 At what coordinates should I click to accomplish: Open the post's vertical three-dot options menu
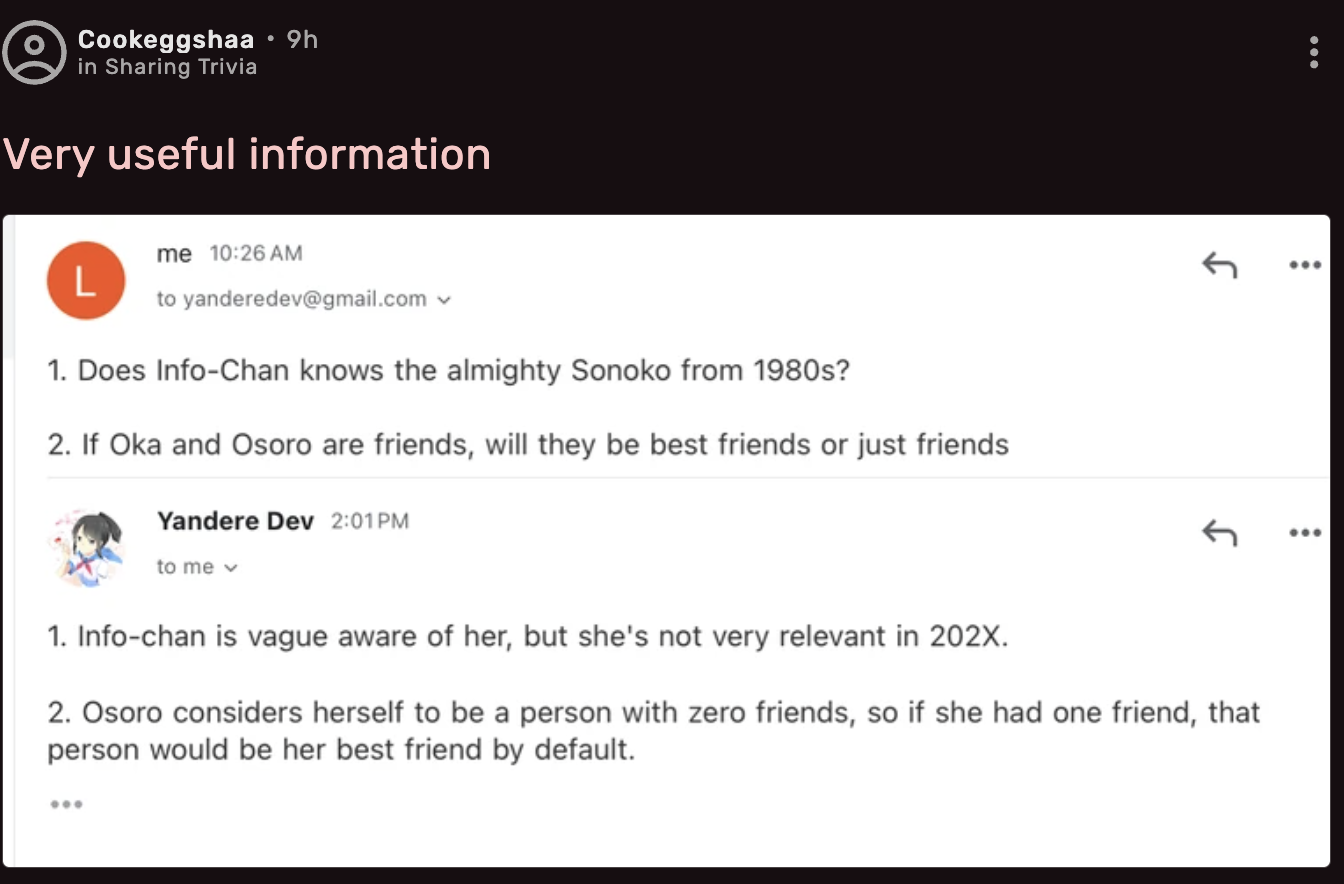pos(1313,52)
